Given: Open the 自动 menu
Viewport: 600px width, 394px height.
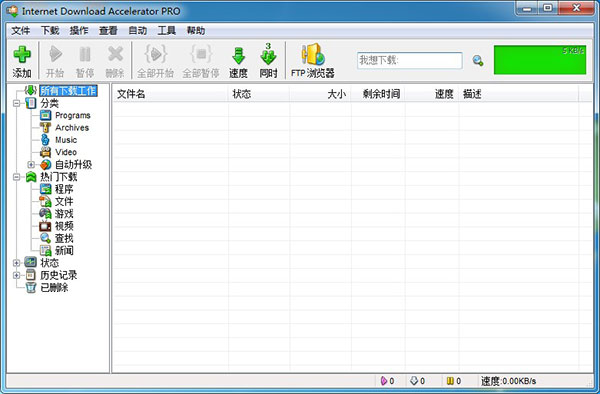Looking at the screenshot, I should click(x=138, y=30).
